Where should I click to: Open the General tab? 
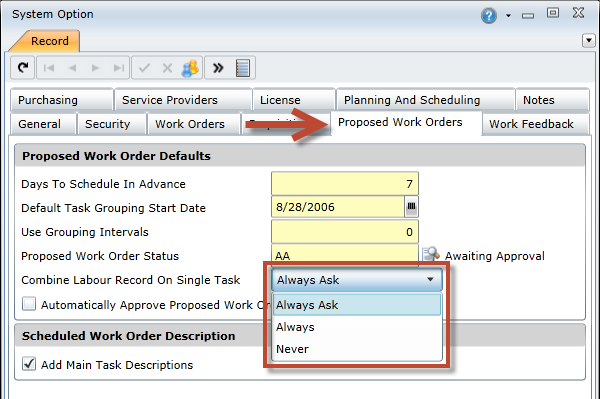43,124
